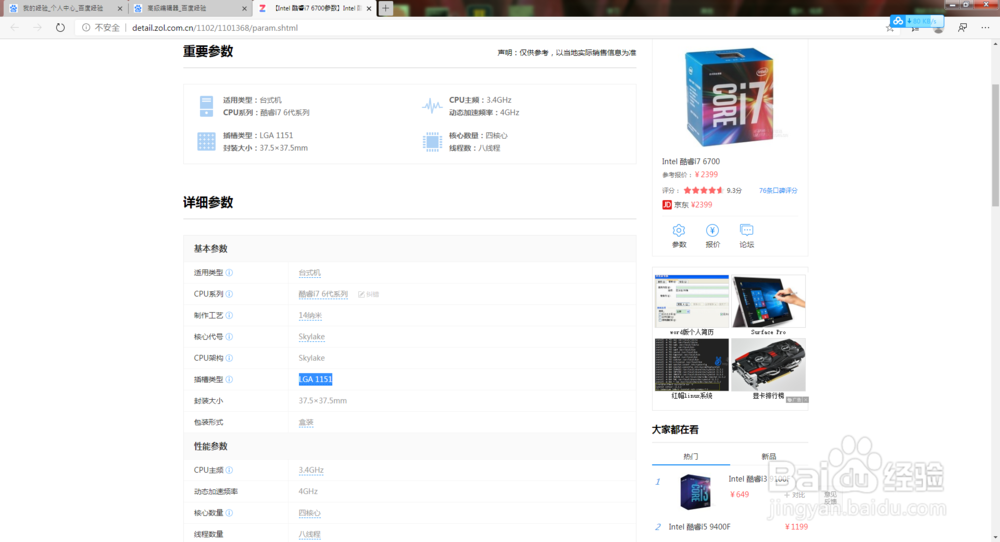This screenshot has height=542, width=1000.
Task: Click info icon next to CPU主频
Action: 229,470
